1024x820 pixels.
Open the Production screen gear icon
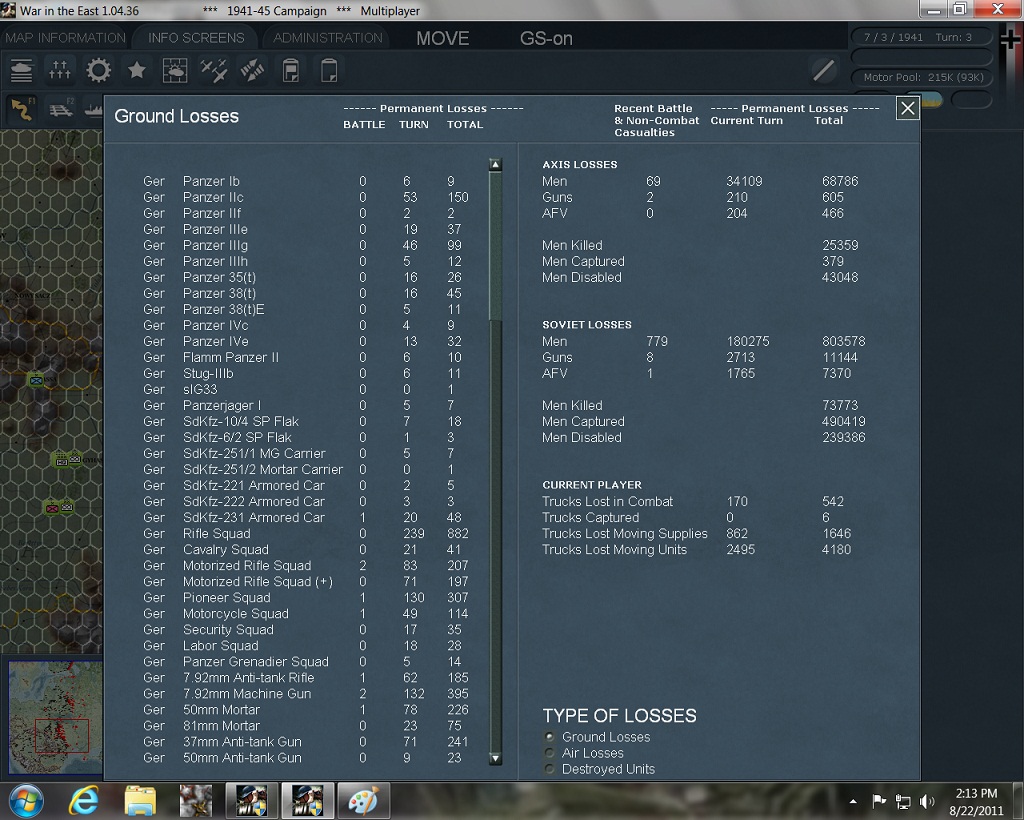point(99,71)
